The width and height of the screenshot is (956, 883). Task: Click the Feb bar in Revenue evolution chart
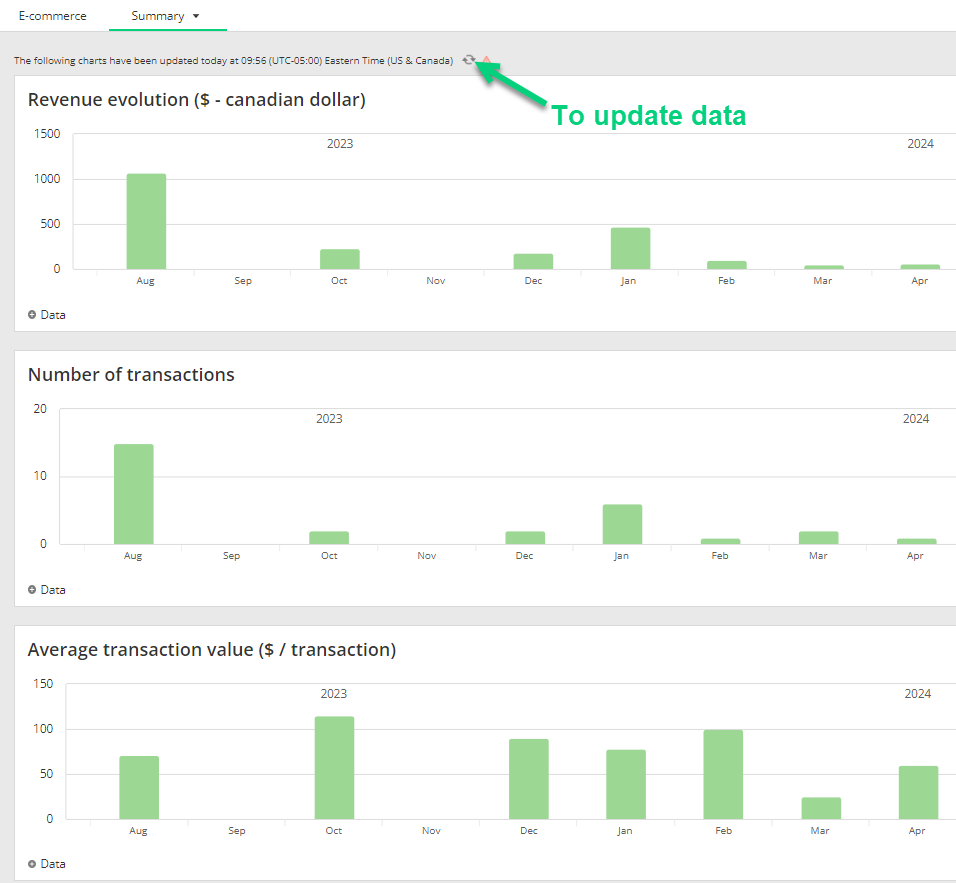pos(727,265)
